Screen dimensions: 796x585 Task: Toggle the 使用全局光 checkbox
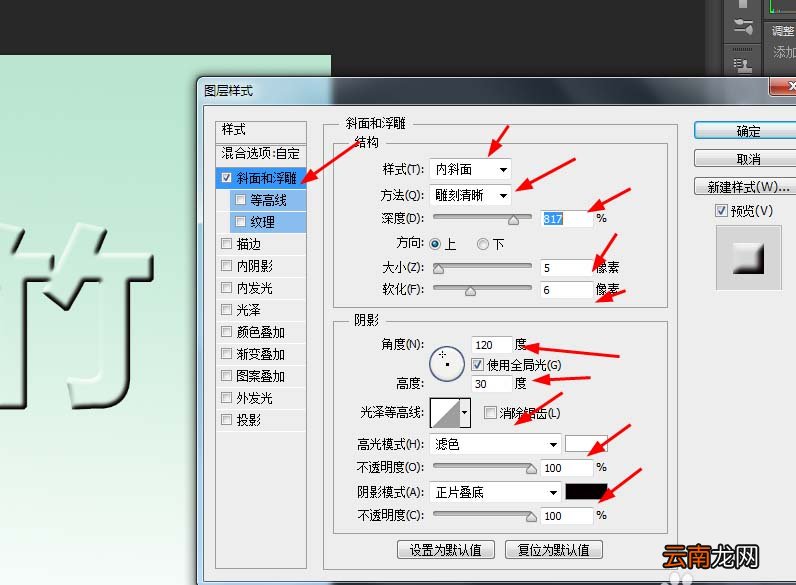click(477, 364)
